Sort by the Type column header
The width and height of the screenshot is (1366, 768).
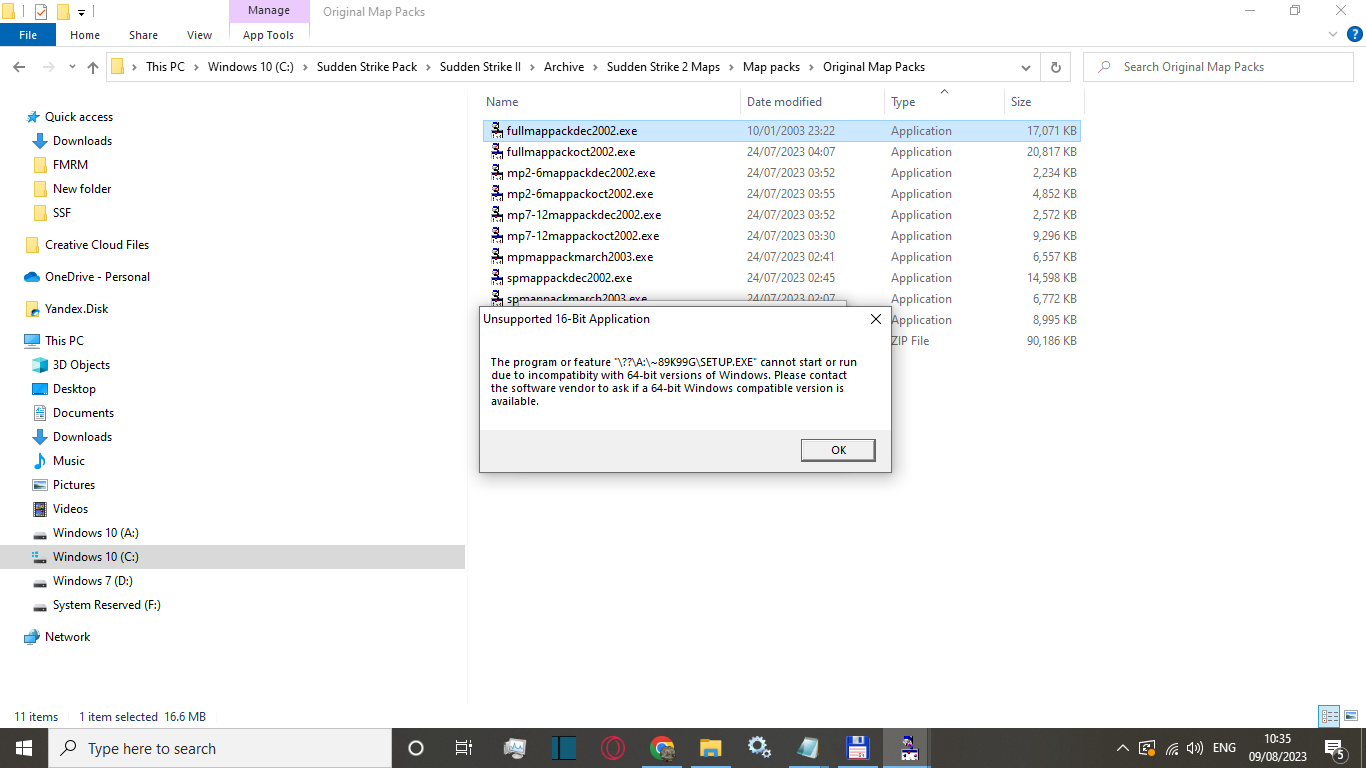click(903, 102)
